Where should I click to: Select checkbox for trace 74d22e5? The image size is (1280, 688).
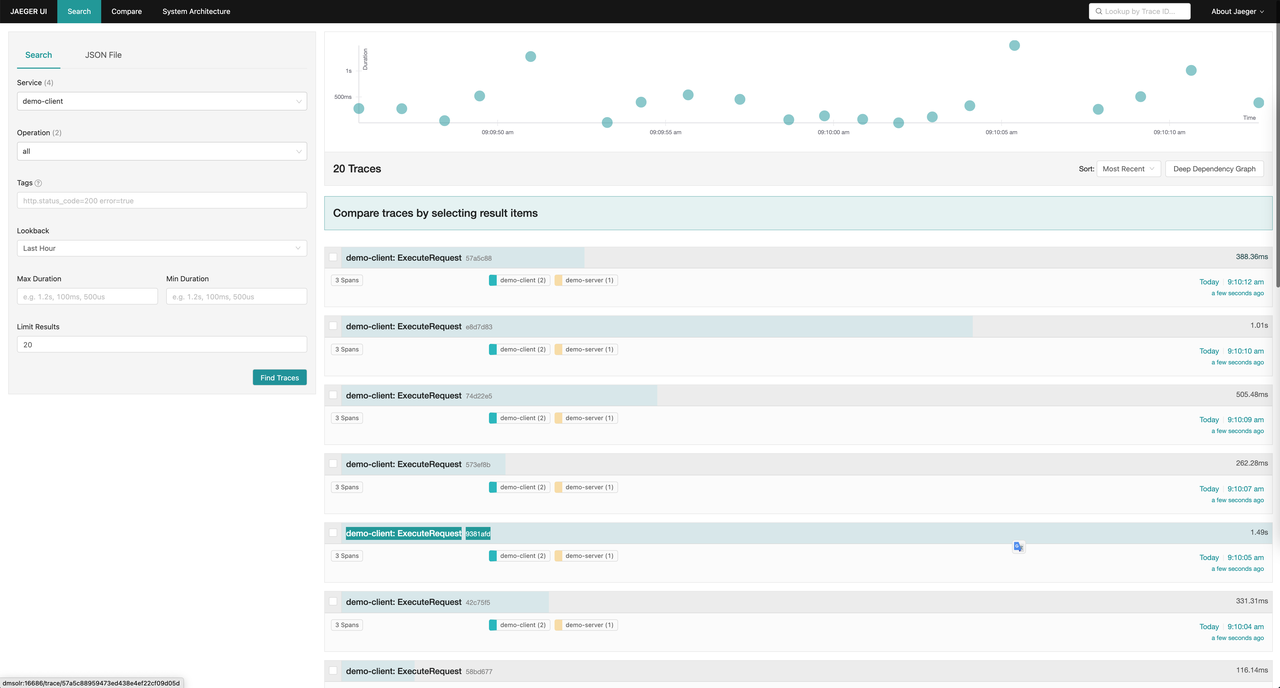333,395
